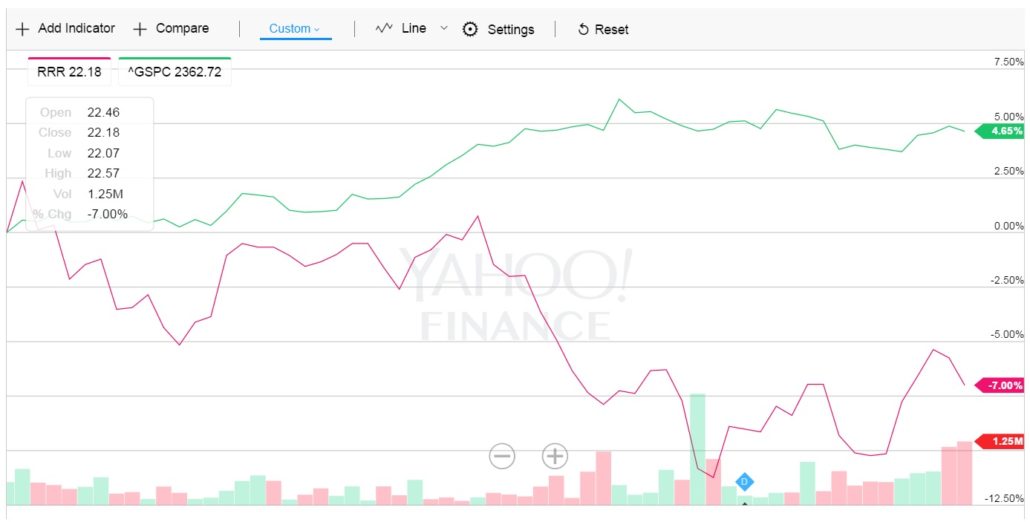Viewport: 1030px width, 522px height.
Task: Click the tallest green volume bar
Action: coord(697,448)
